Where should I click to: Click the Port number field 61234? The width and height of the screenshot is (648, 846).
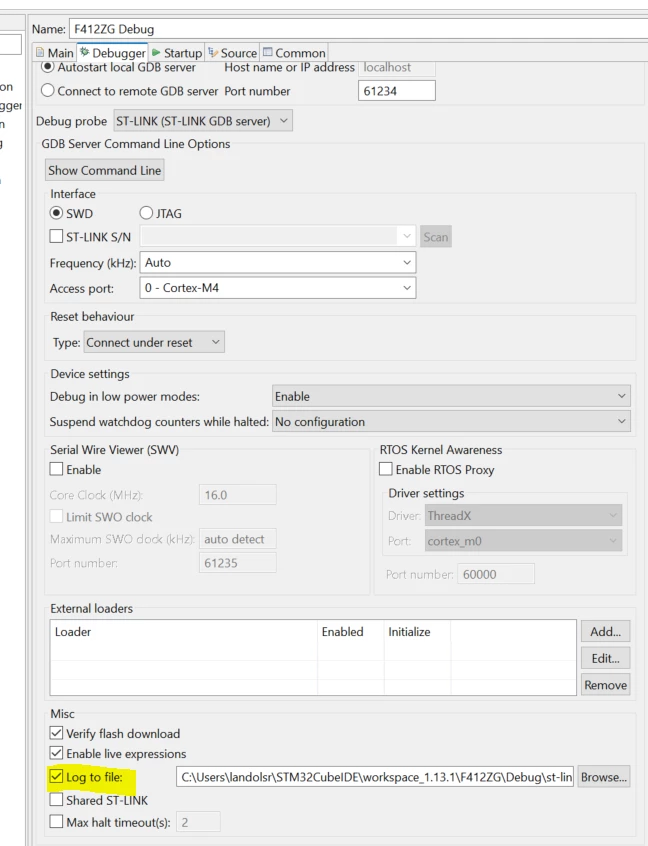click(x=397, y=91)
